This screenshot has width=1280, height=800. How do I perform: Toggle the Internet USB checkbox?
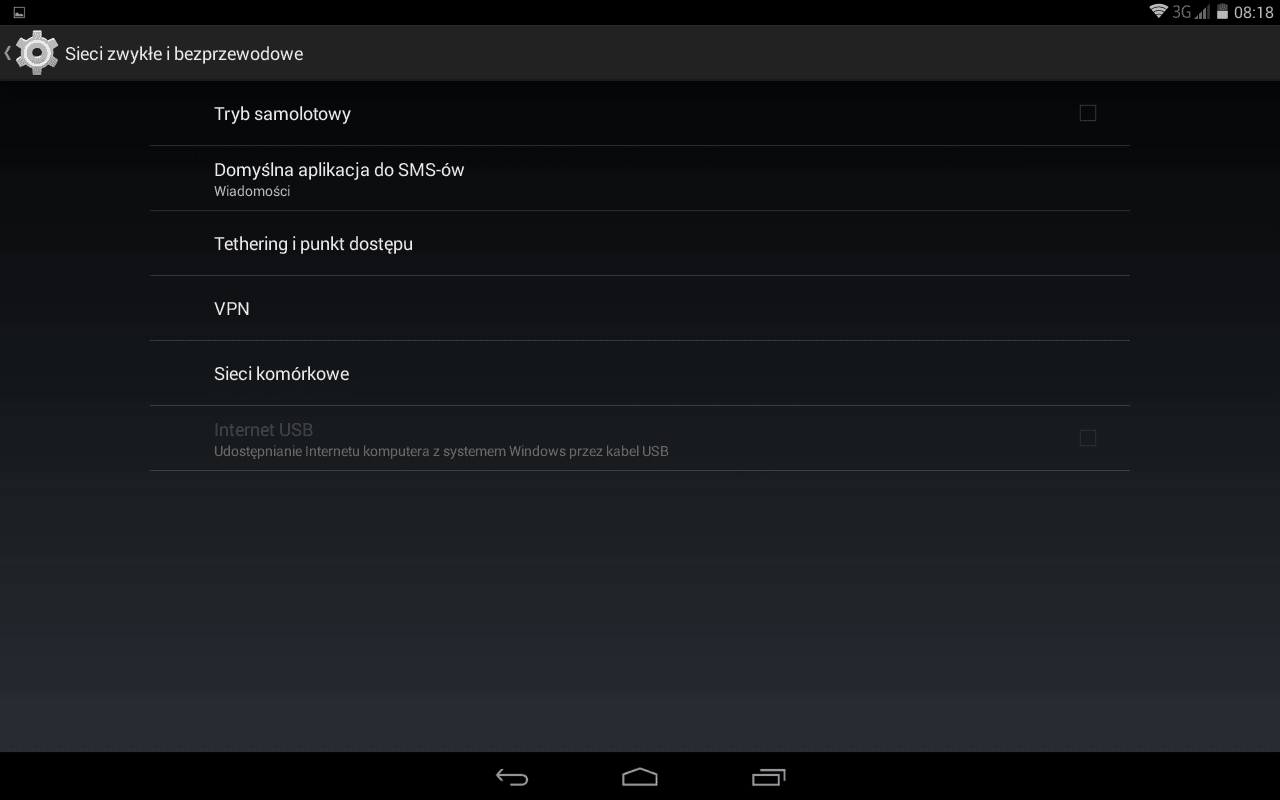pyautogui.click(x=1088, y=438)
